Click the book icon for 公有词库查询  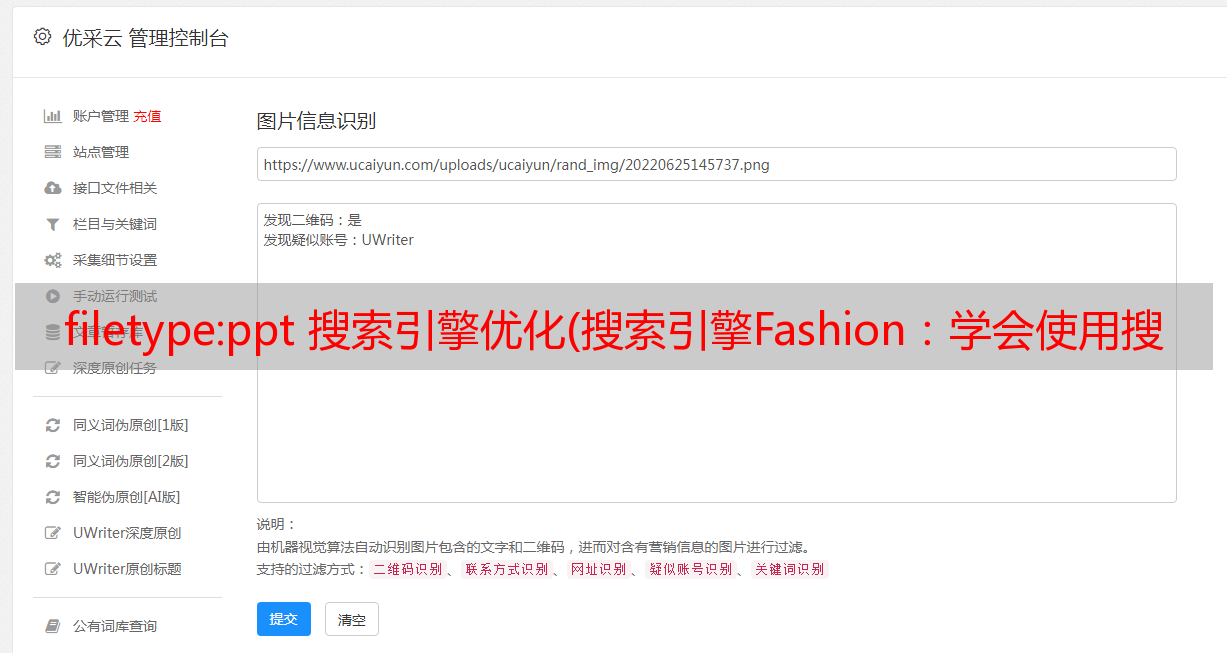coord(53,626)
